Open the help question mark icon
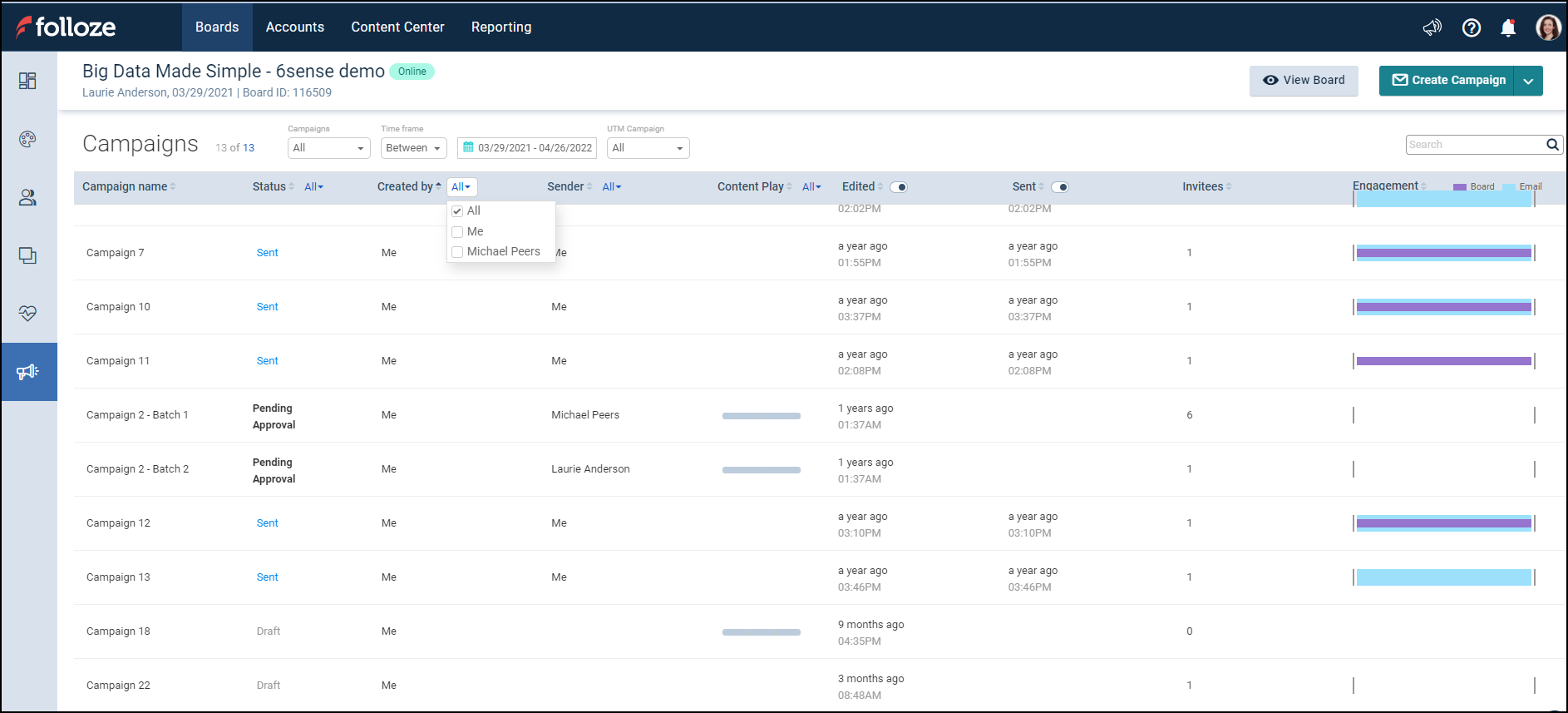 (1471, 27)
